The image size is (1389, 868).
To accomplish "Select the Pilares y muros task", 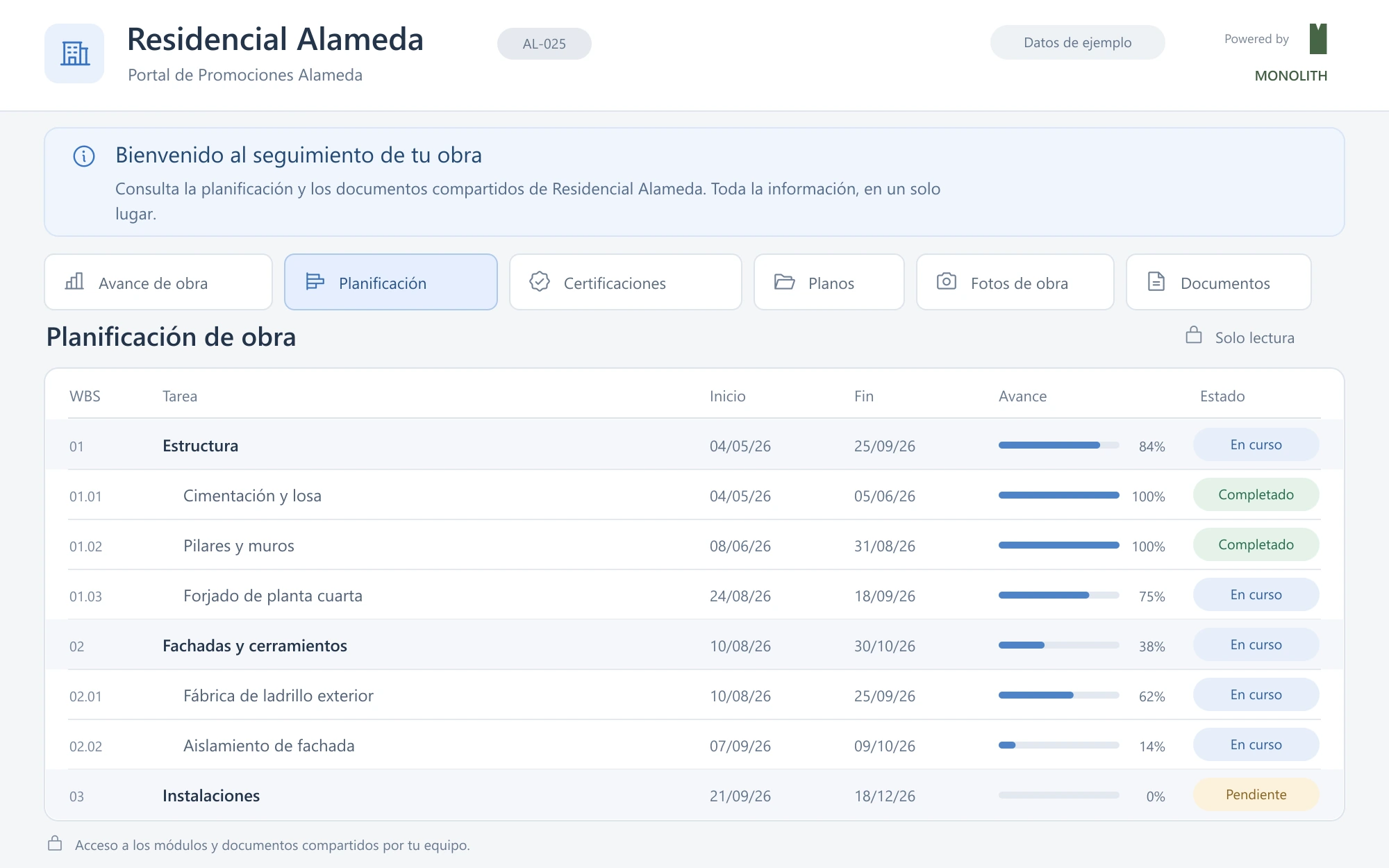I will coord(239,546).
